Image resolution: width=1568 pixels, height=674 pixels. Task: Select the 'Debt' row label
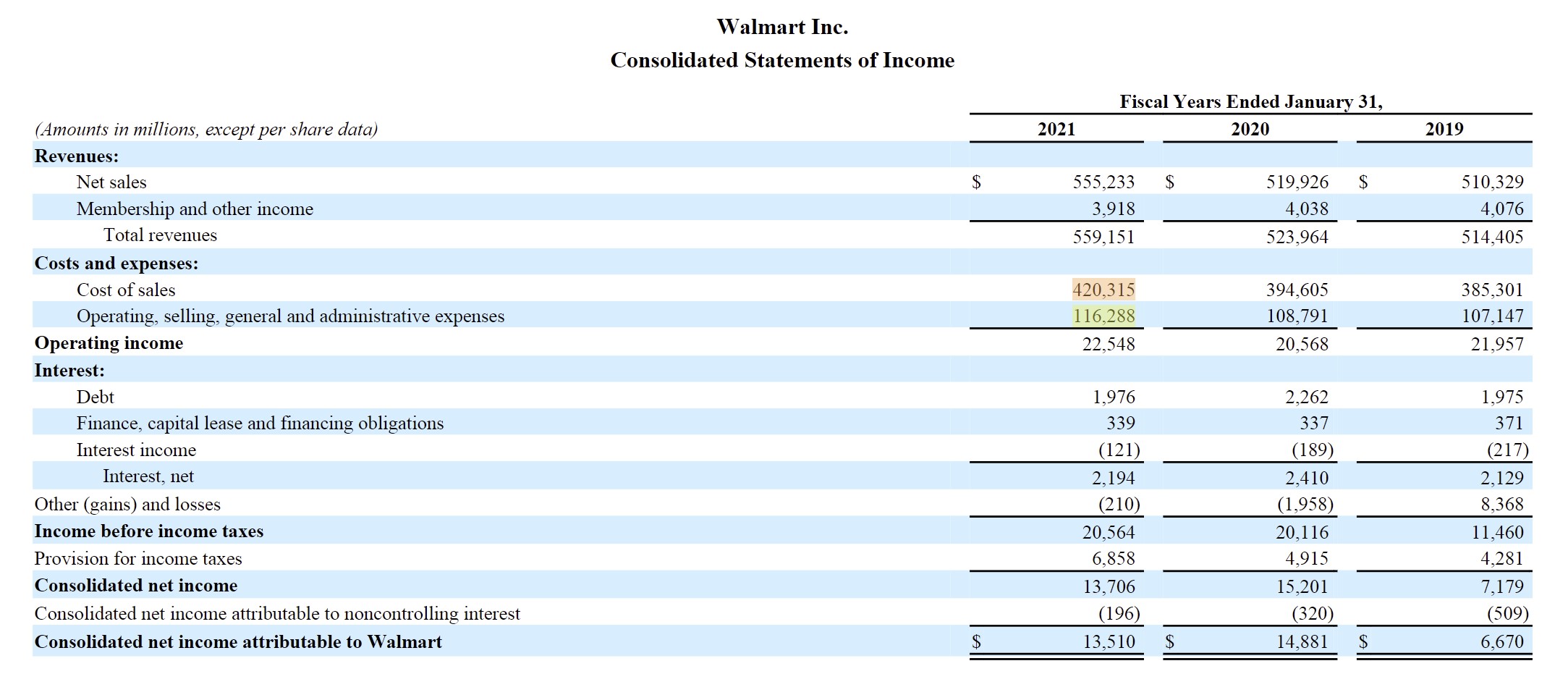[96, 397]
